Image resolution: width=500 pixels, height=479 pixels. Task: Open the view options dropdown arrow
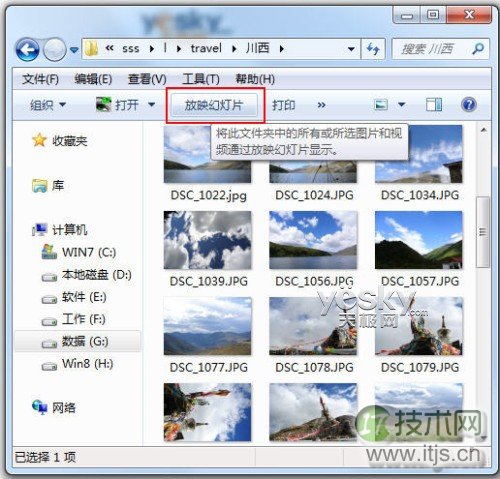tap(402, 105)
